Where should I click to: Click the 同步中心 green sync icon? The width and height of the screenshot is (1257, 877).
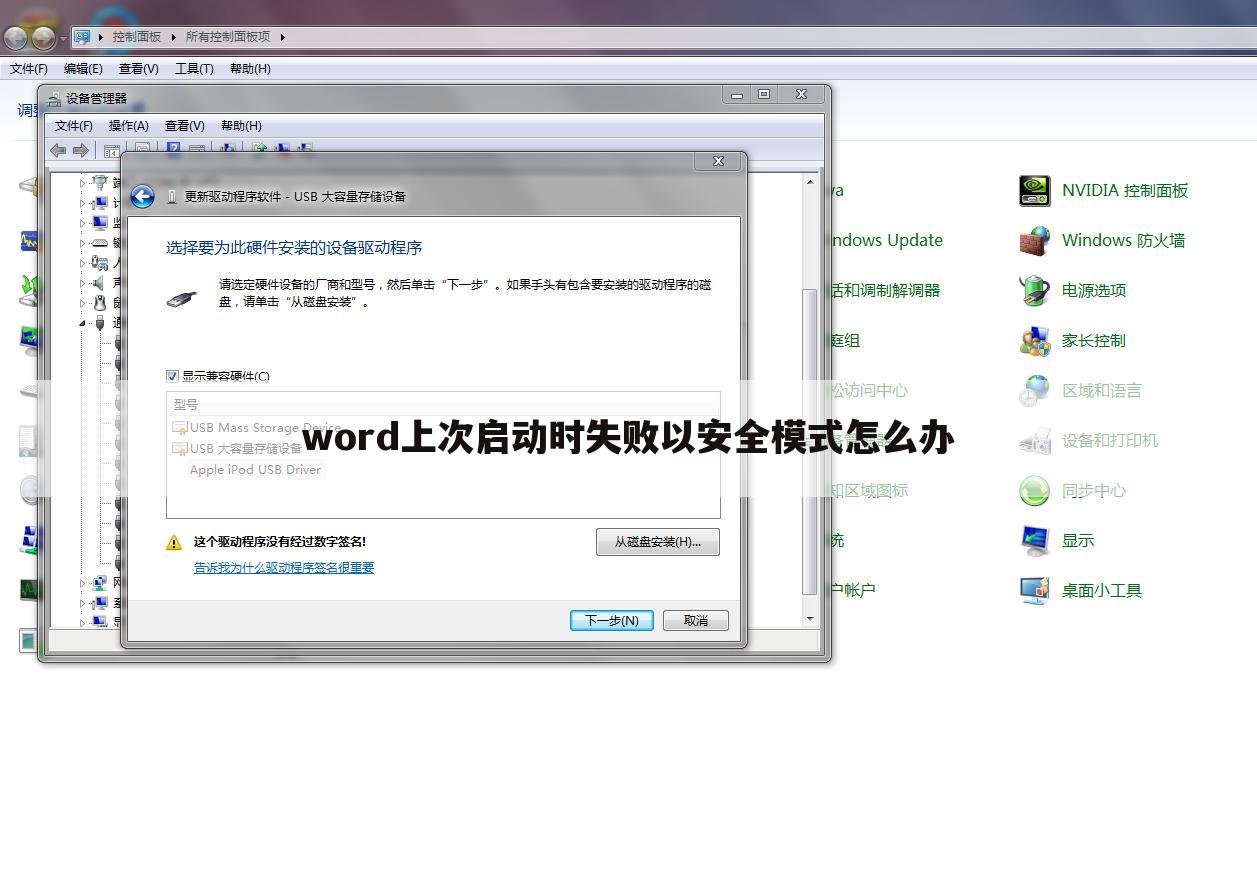coord(1034,490)
